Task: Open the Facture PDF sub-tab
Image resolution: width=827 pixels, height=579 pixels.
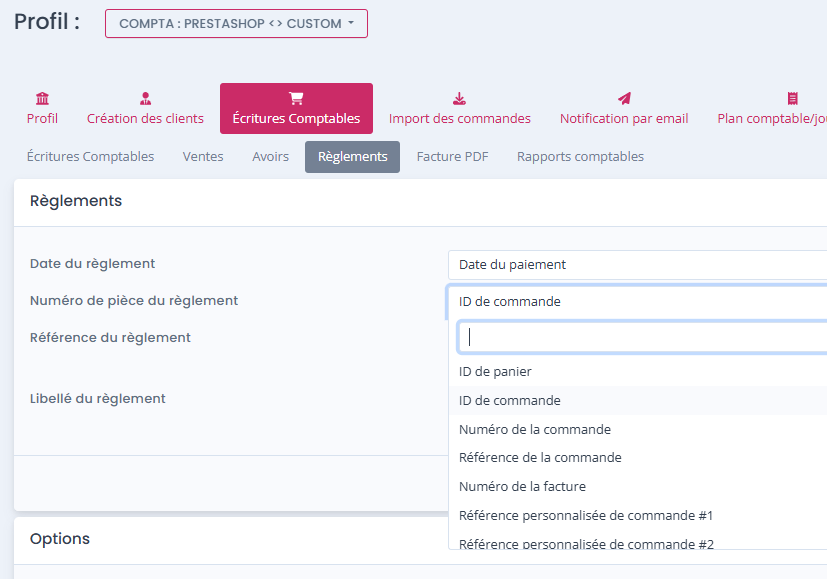Action: click(x=453, y=157)
